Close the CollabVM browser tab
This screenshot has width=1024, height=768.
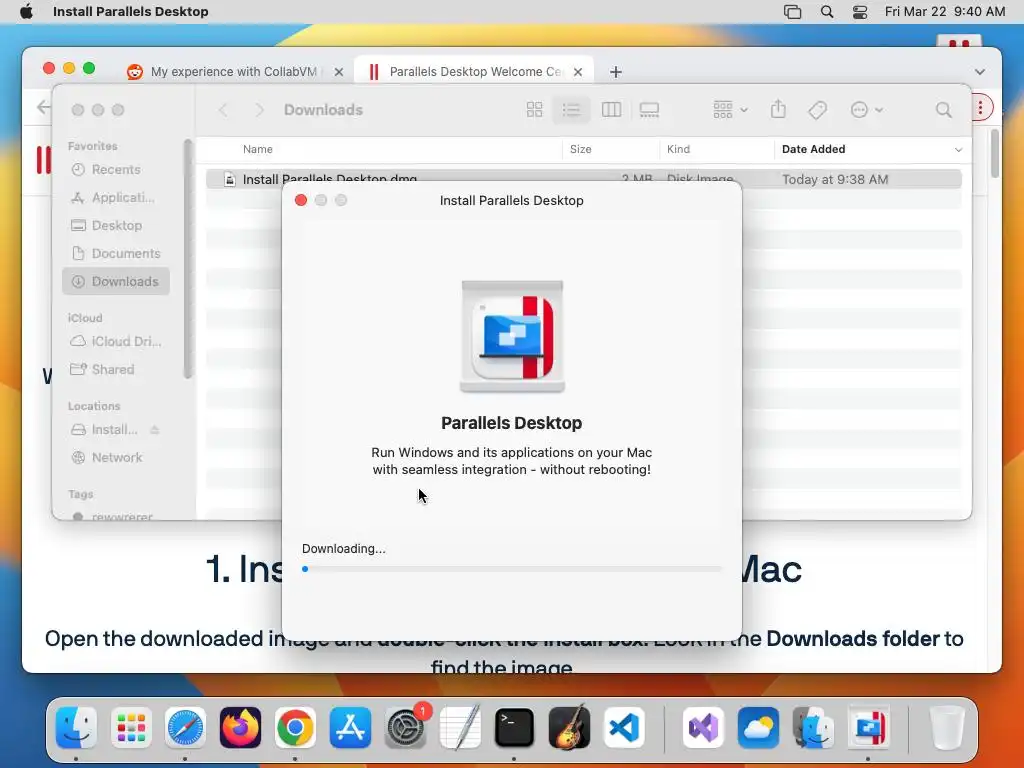pos(338,72)
